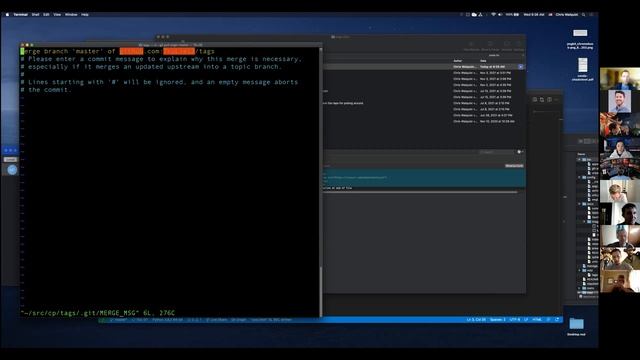
Task: Click the volume icon in menu bar
Action: point(500,14)
